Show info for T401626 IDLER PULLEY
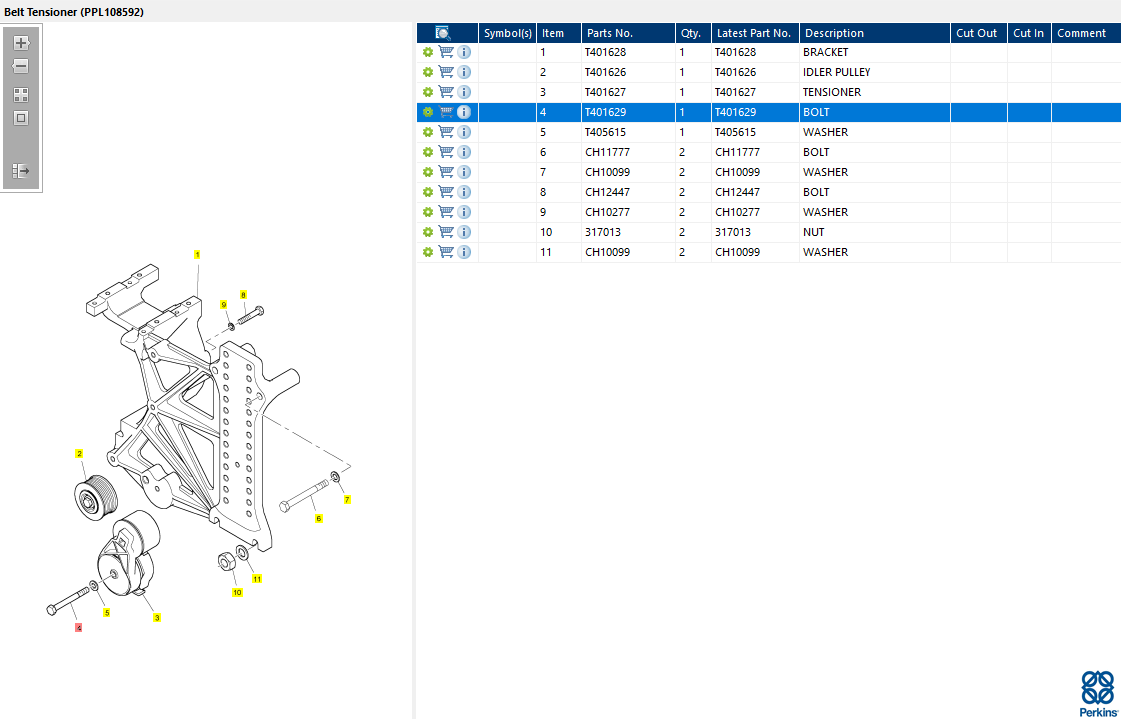Image resolution: width=1121 pixels, height=719 pixels. (464, 72)
